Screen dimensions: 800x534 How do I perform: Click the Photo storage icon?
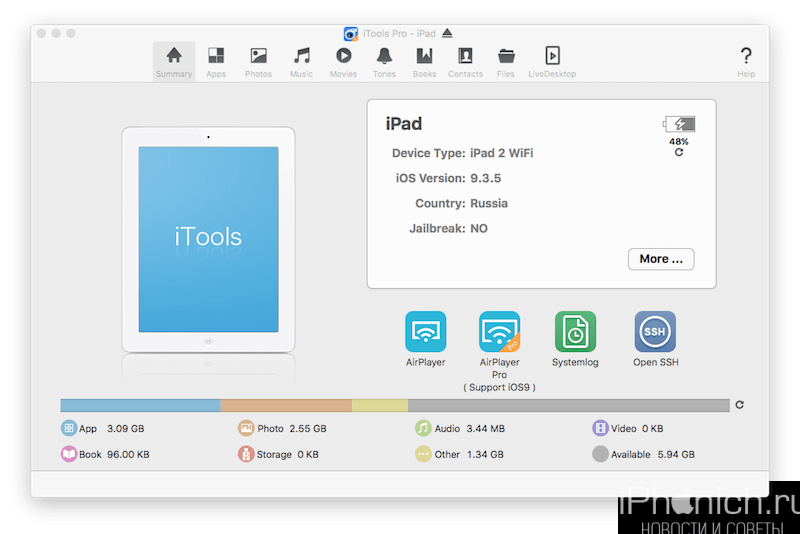point(246,428)
